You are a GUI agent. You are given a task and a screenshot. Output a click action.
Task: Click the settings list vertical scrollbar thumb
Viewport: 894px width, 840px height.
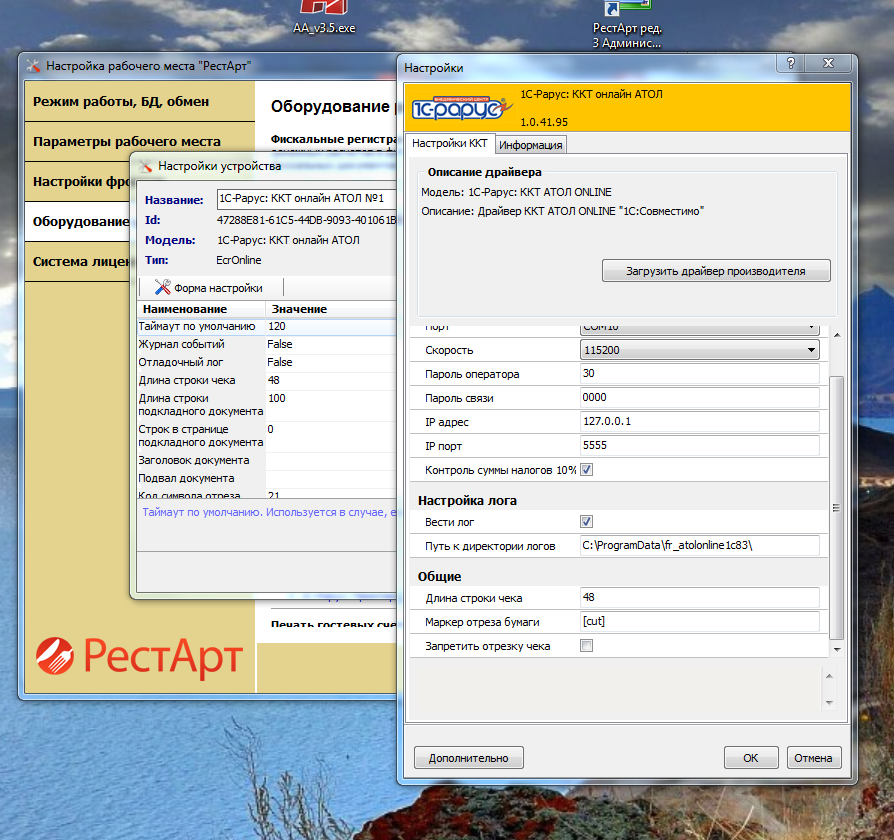tap(836, 508)
